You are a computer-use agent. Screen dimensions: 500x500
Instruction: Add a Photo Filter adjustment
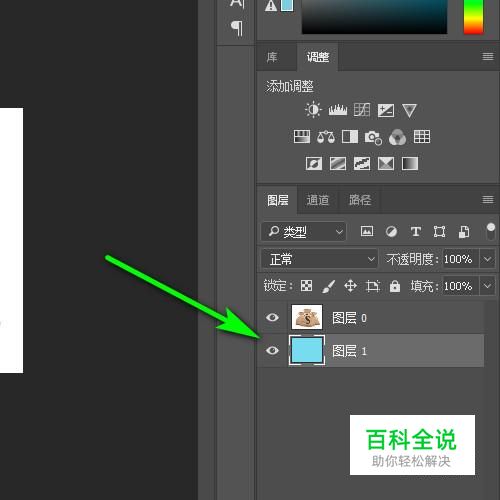pyautogui.click(x=373, y=137)
